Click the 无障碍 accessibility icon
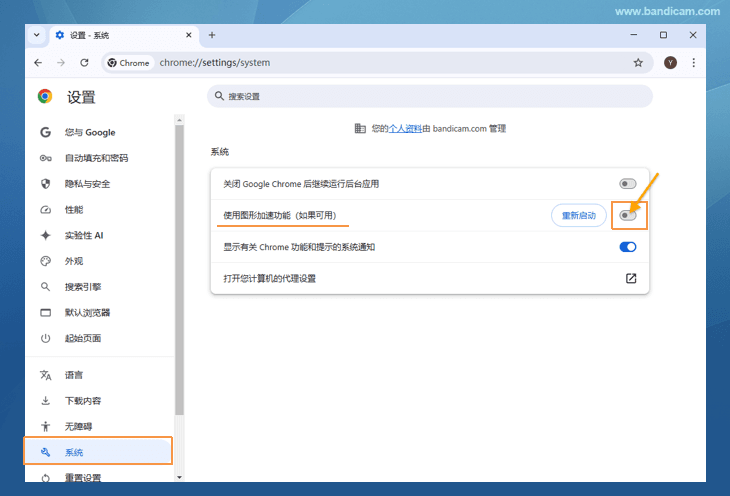 pyautogui.click(x=45, y=426)
